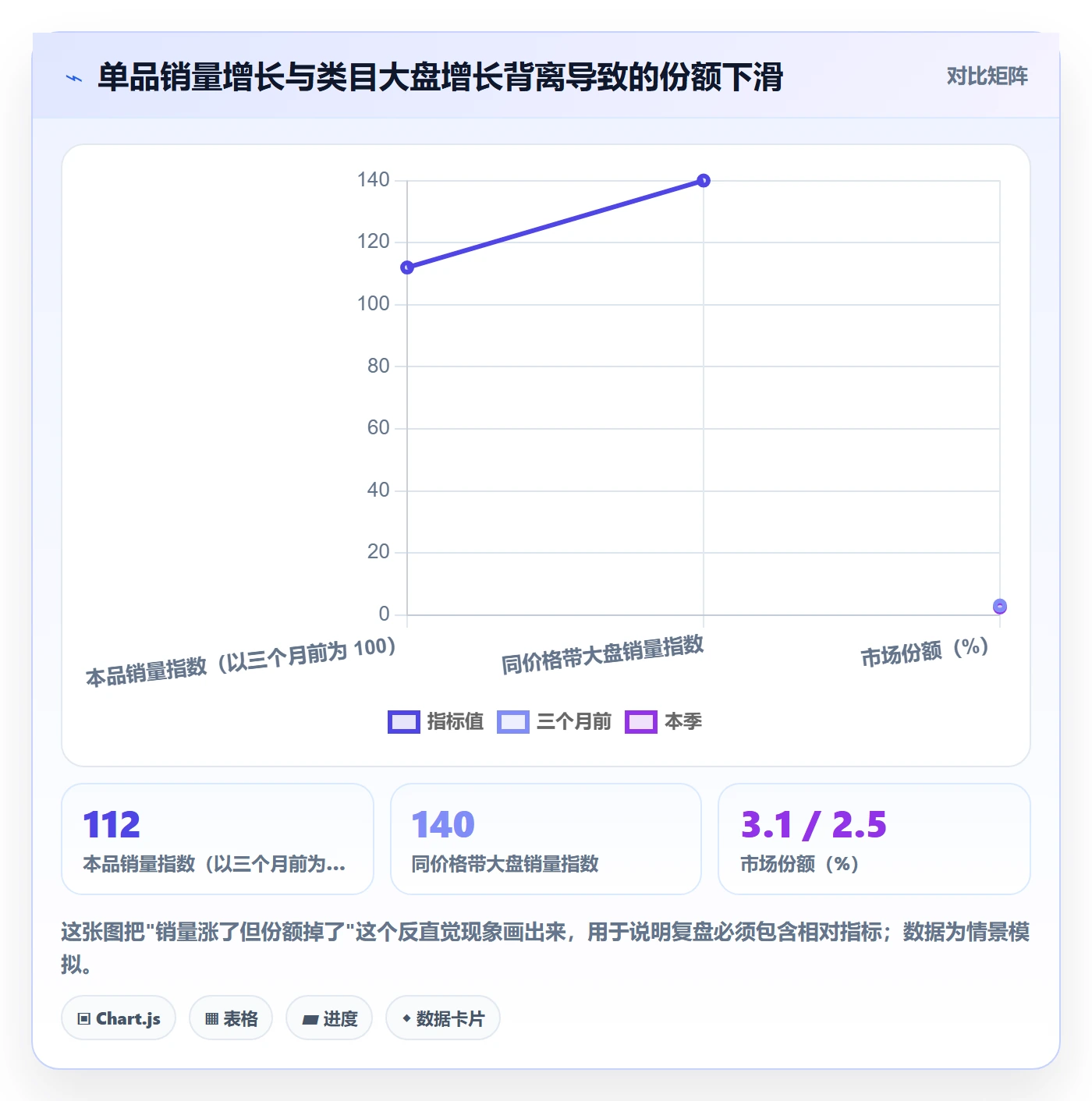Viewport: 1092px width, 1101px height.
Task: Click the data point at value 140
Action: (x=704, y=181)
